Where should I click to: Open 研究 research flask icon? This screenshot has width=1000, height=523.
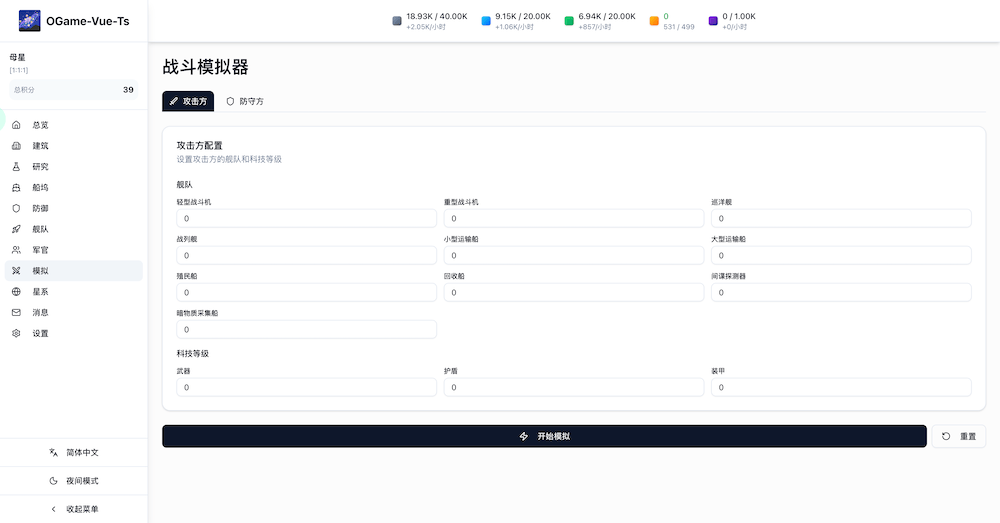coord(16,167)
